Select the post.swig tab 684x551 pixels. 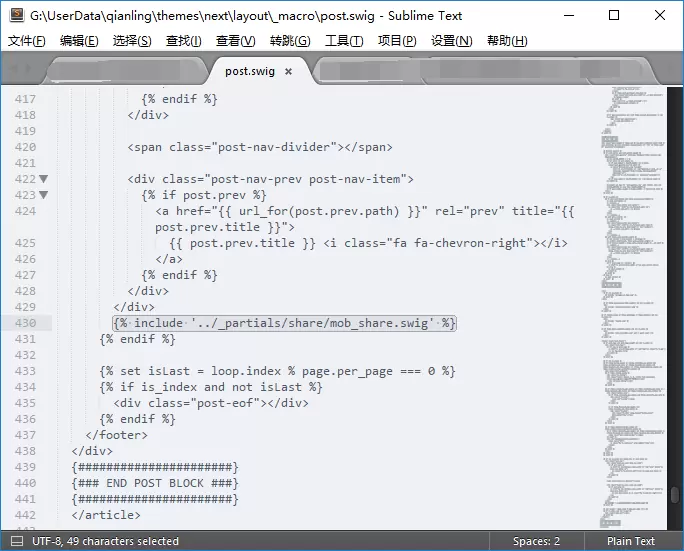tap(249, 71)
